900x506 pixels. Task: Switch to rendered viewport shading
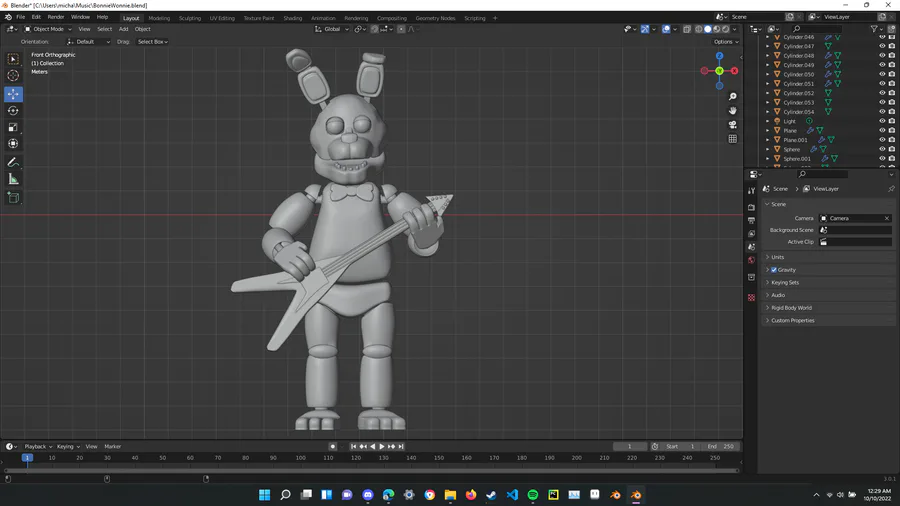click(x=726, y=29)
